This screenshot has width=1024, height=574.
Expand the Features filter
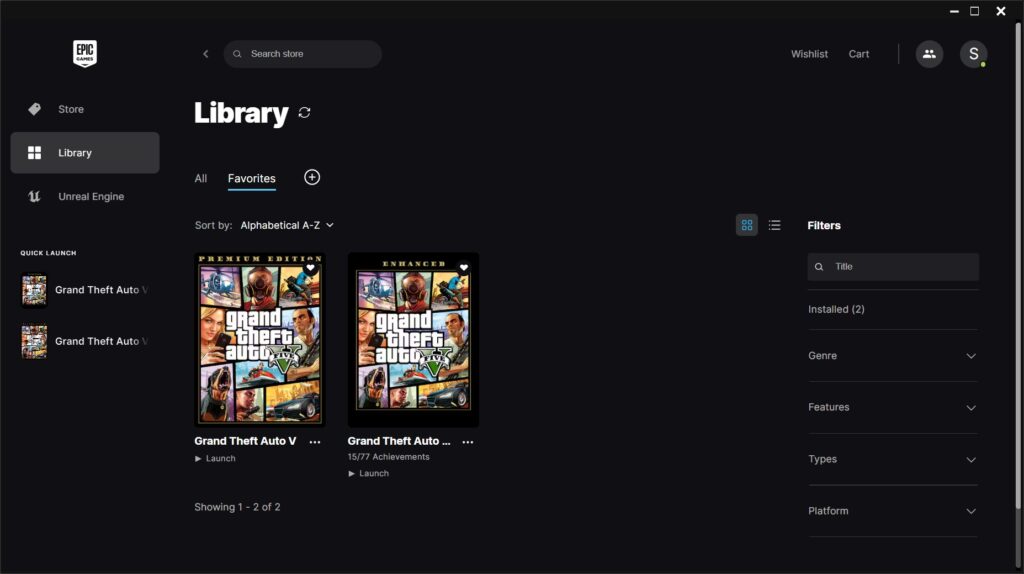click(893, 407)
